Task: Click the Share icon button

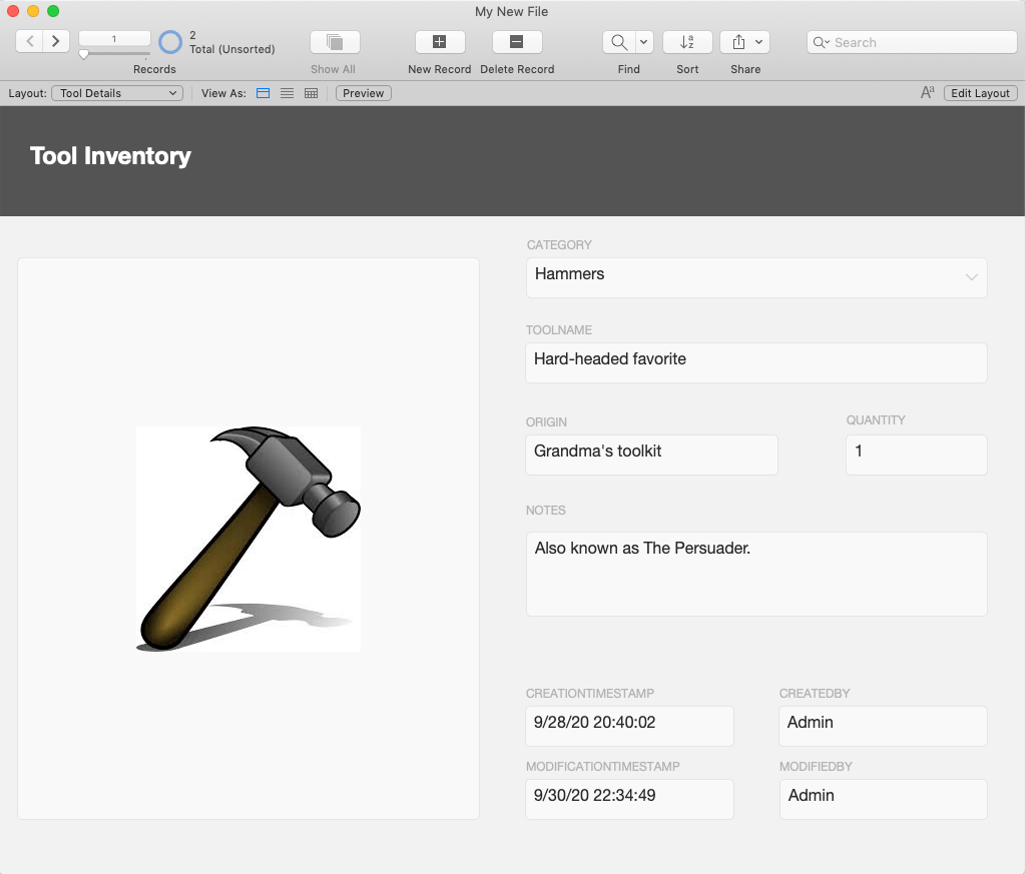Action: [x=739, y=42]
